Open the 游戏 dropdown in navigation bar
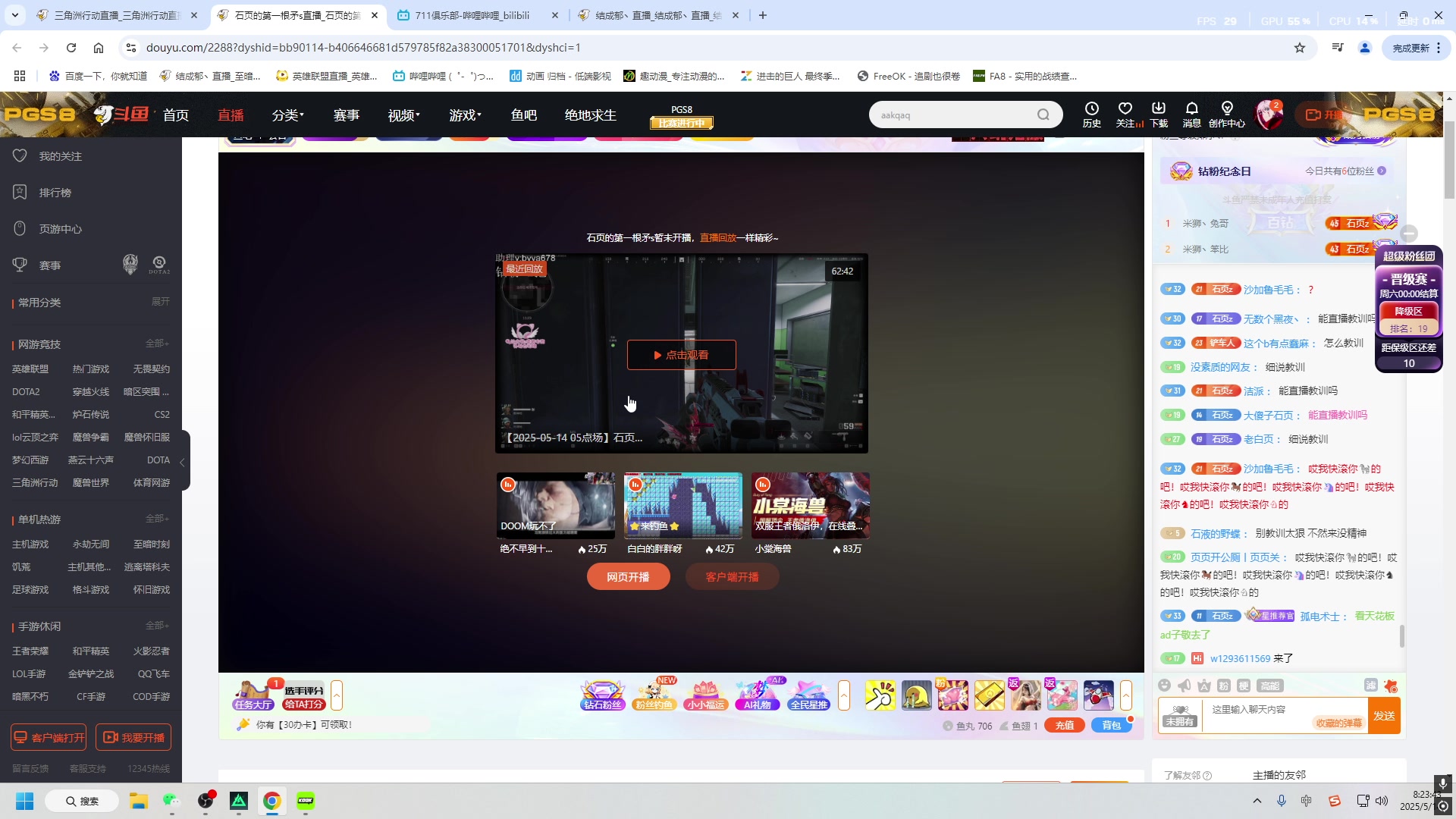Screen dimensions: 1456x819 pos(466,115)
